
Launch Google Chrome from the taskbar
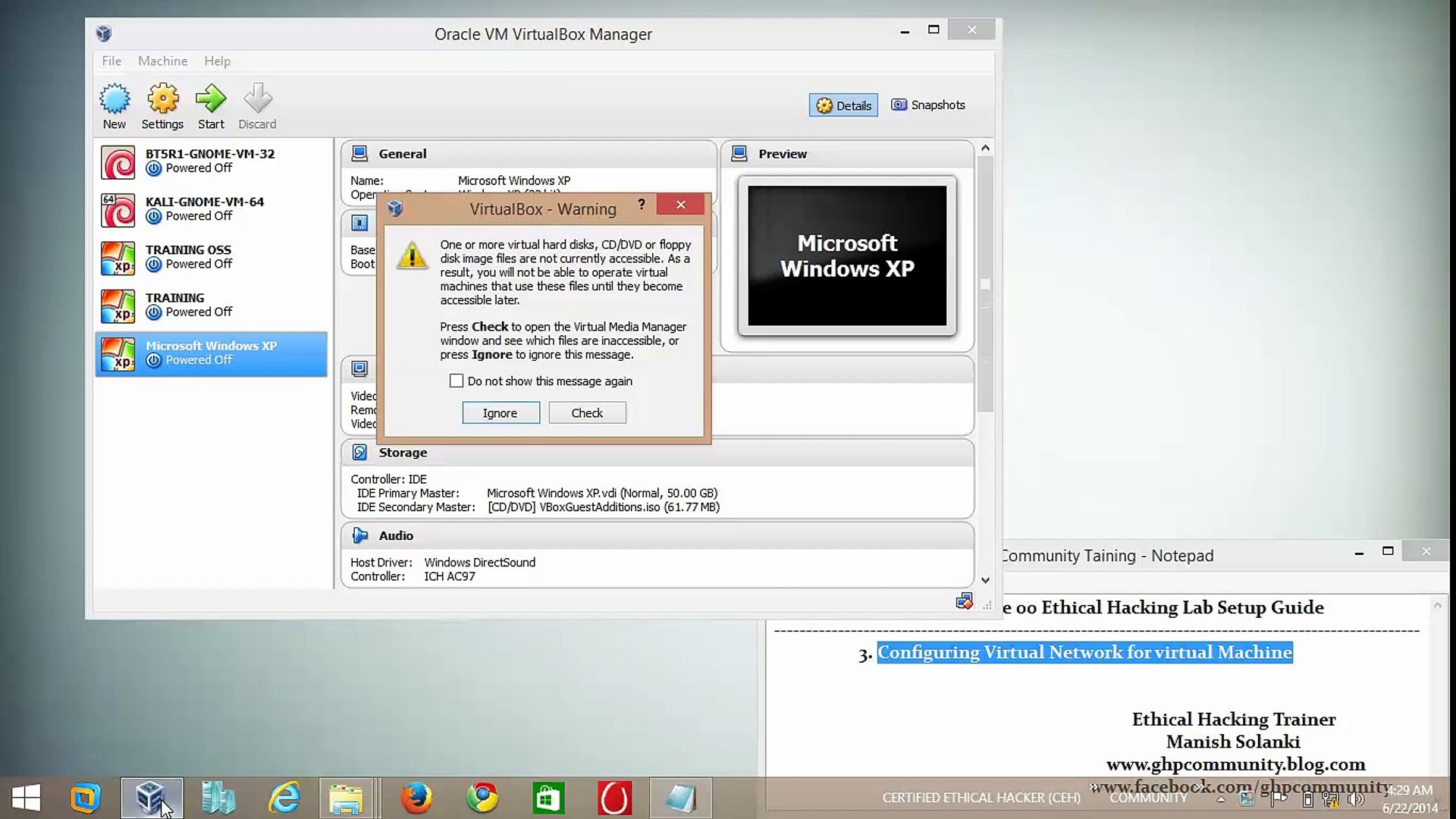(x=482, y=798)
